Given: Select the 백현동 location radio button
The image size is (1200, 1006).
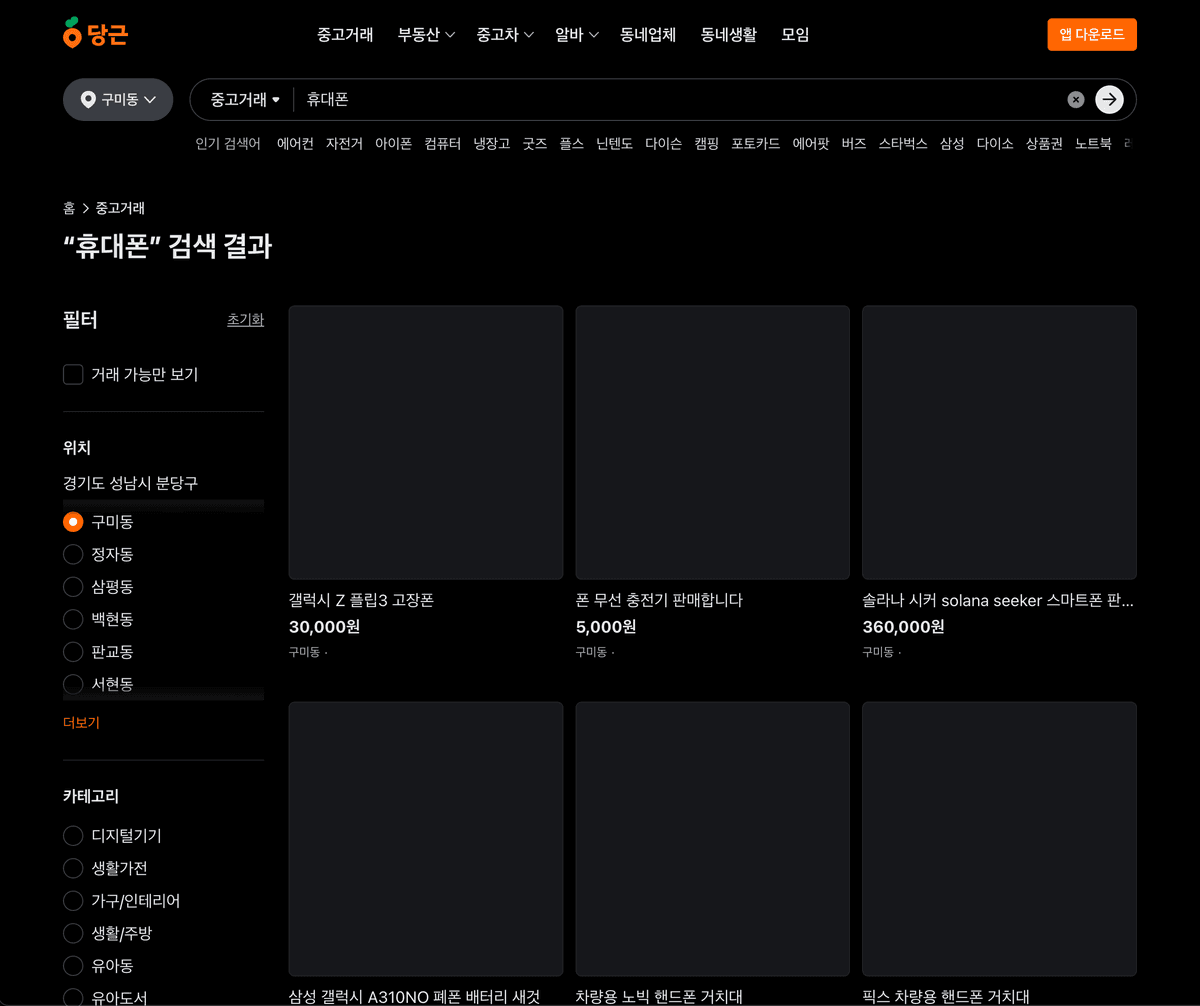Looking at the screenshot, I should click(x=73, y=619).
